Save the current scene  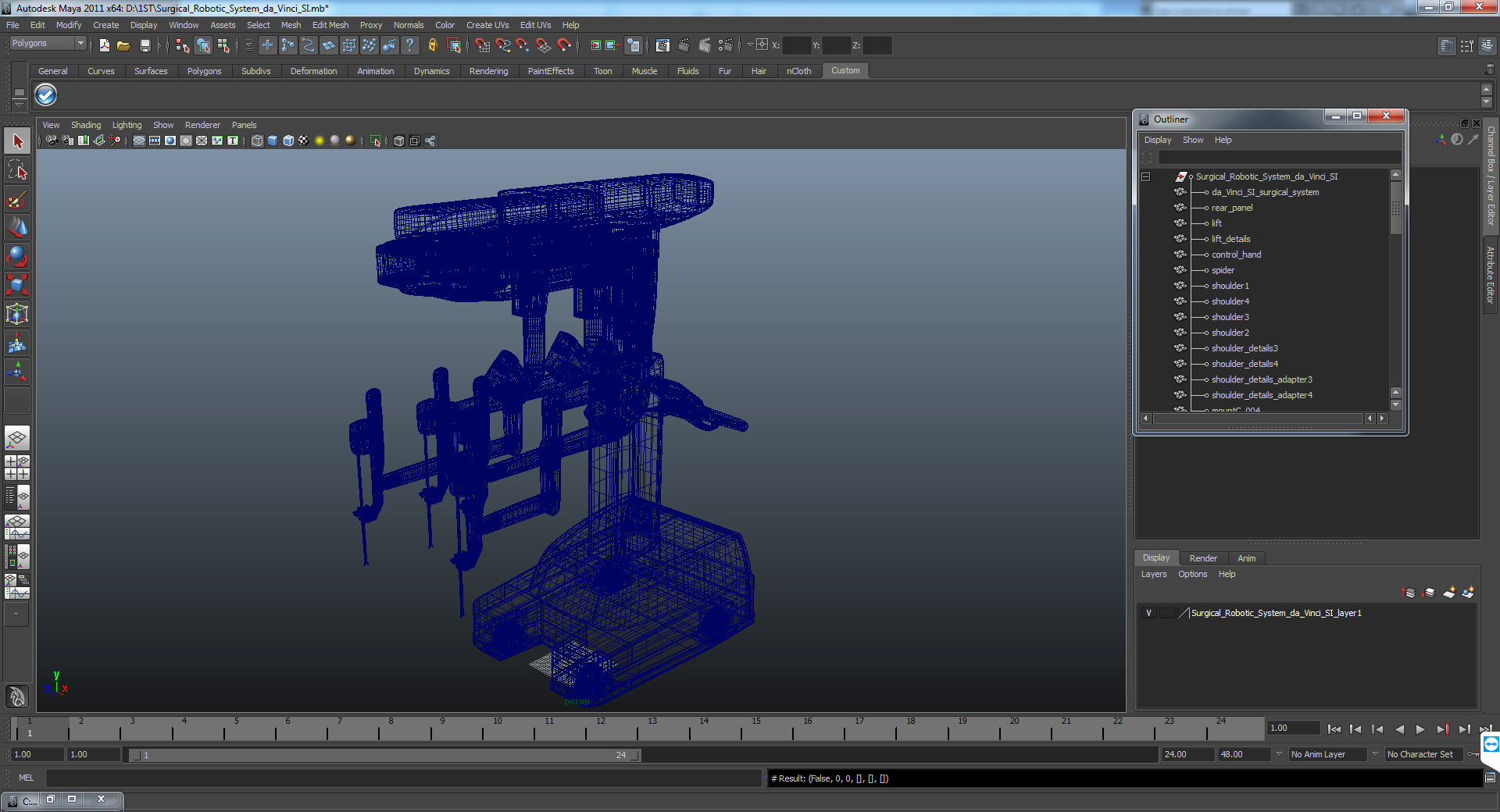pyautogui.click(x=145, y=45)
